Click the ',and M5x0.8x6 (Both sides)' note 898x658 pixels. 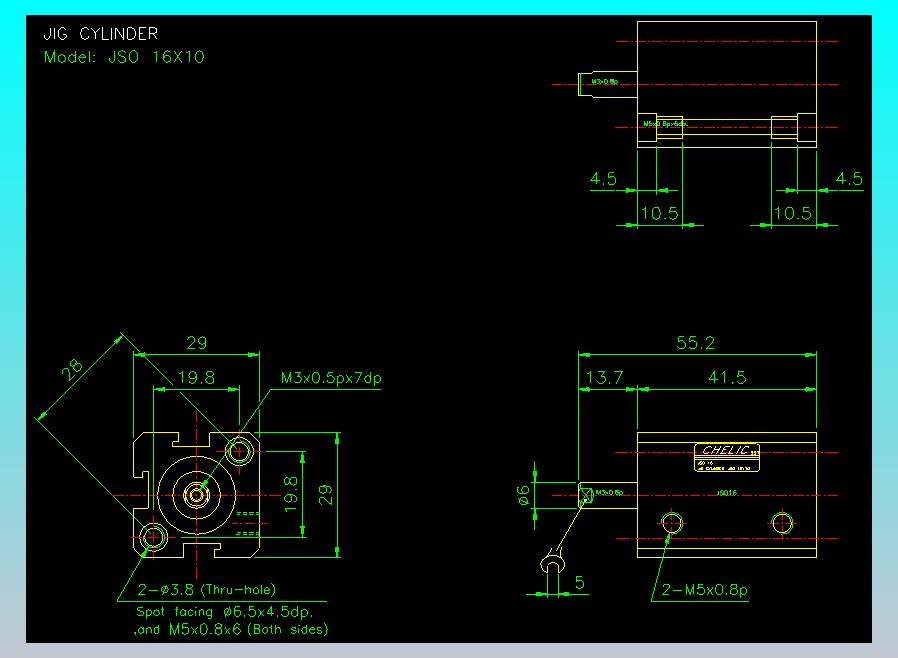[231, 629]
